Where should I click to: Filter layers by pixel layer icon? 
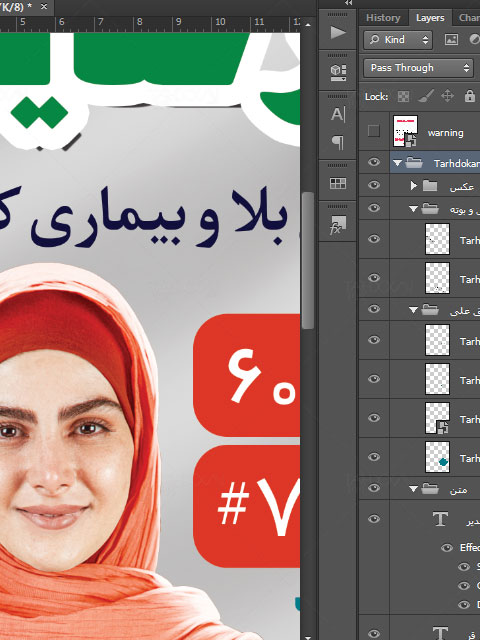[x=451, y=40]
